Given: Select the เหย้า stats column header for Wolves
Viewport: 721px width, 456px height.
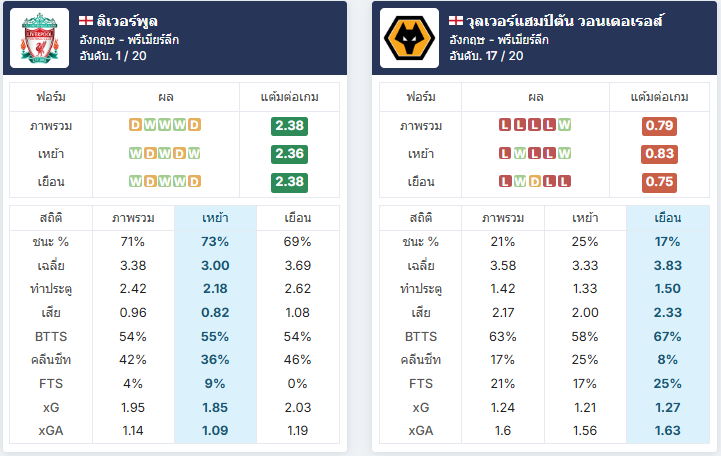Looking at the screenshot, I should [585, 218].
